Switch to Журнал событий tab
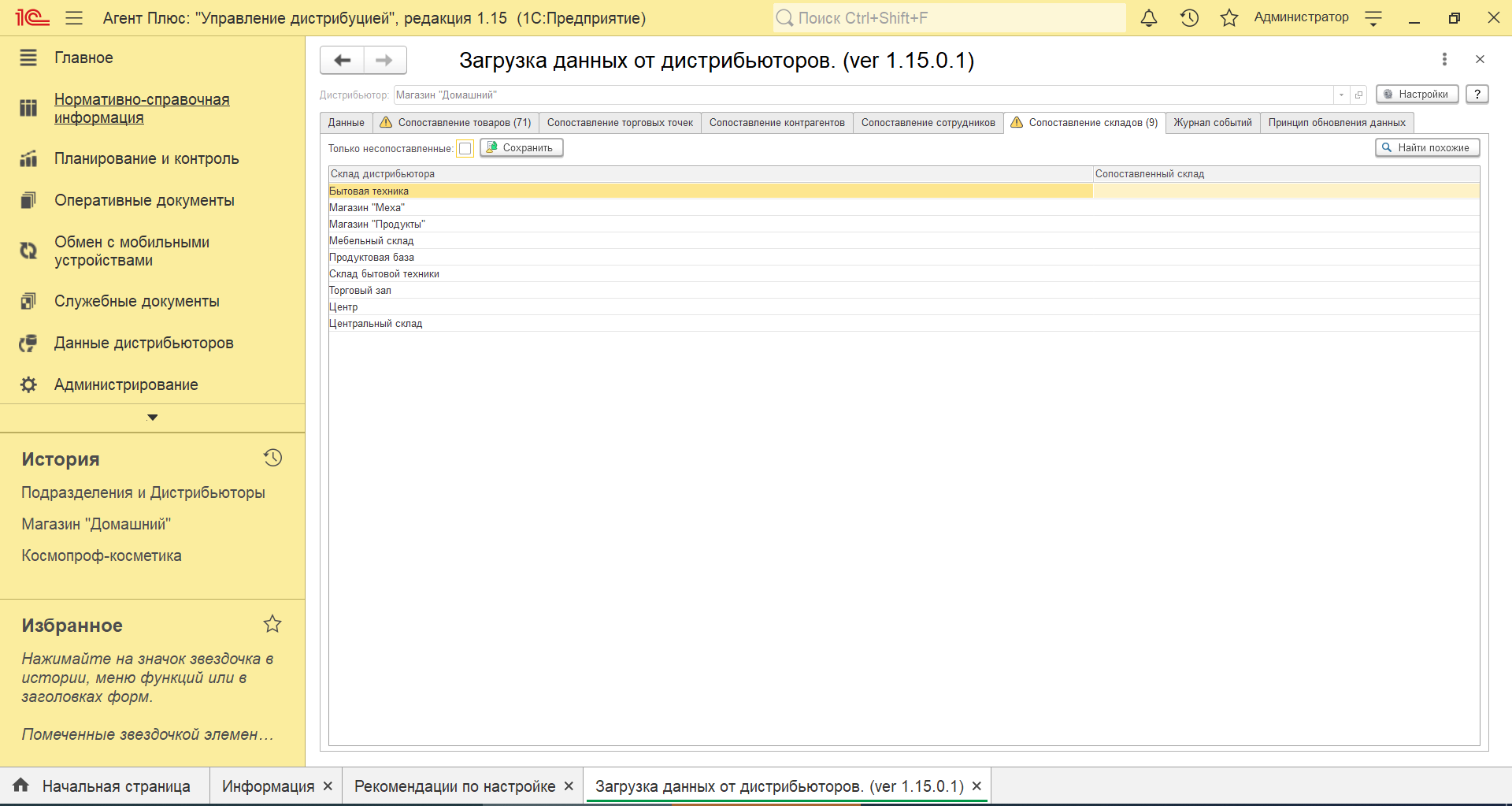 1213,123
